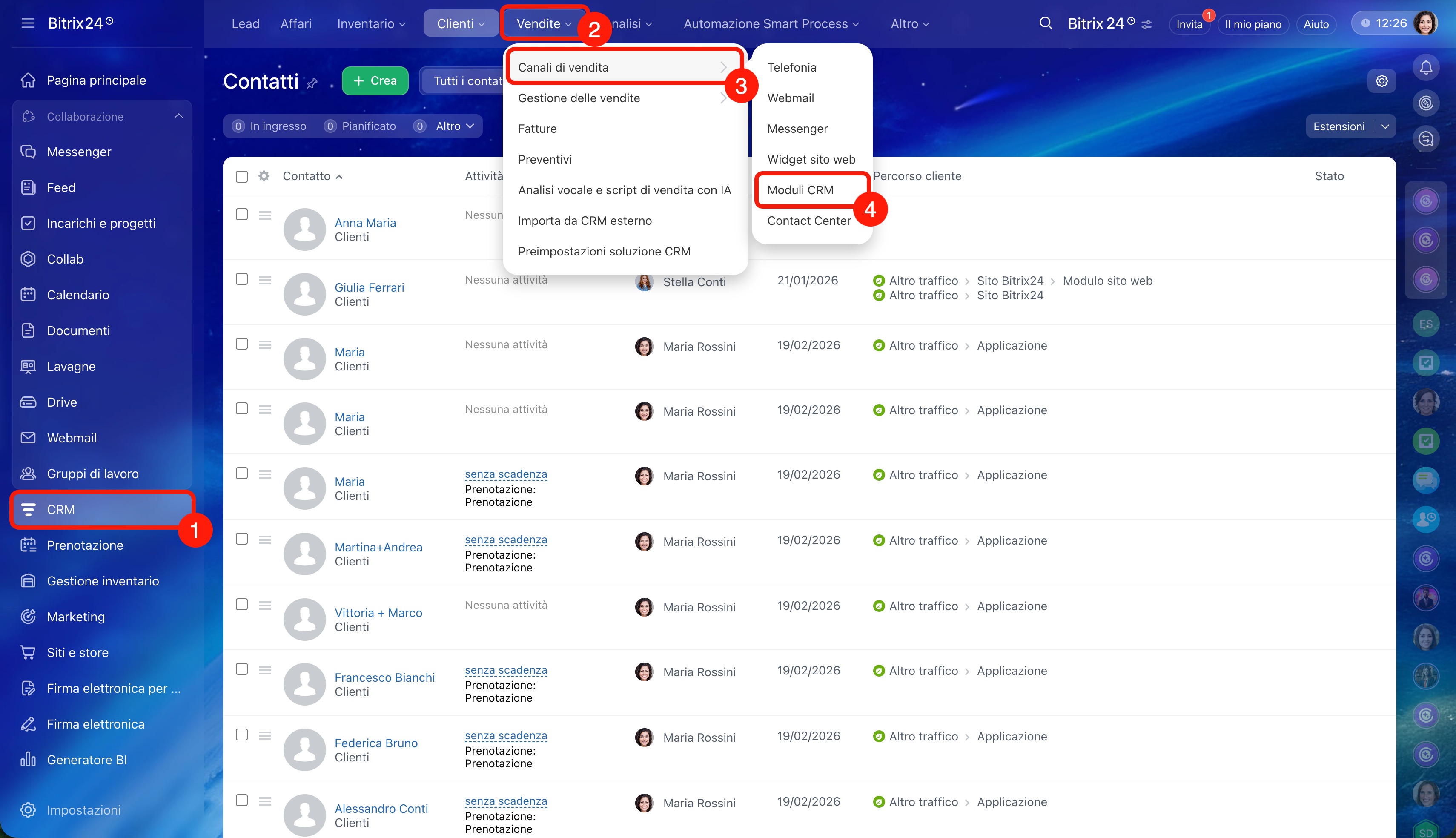
Task: Click the green Crea button
Action: (x=375, y=81)
